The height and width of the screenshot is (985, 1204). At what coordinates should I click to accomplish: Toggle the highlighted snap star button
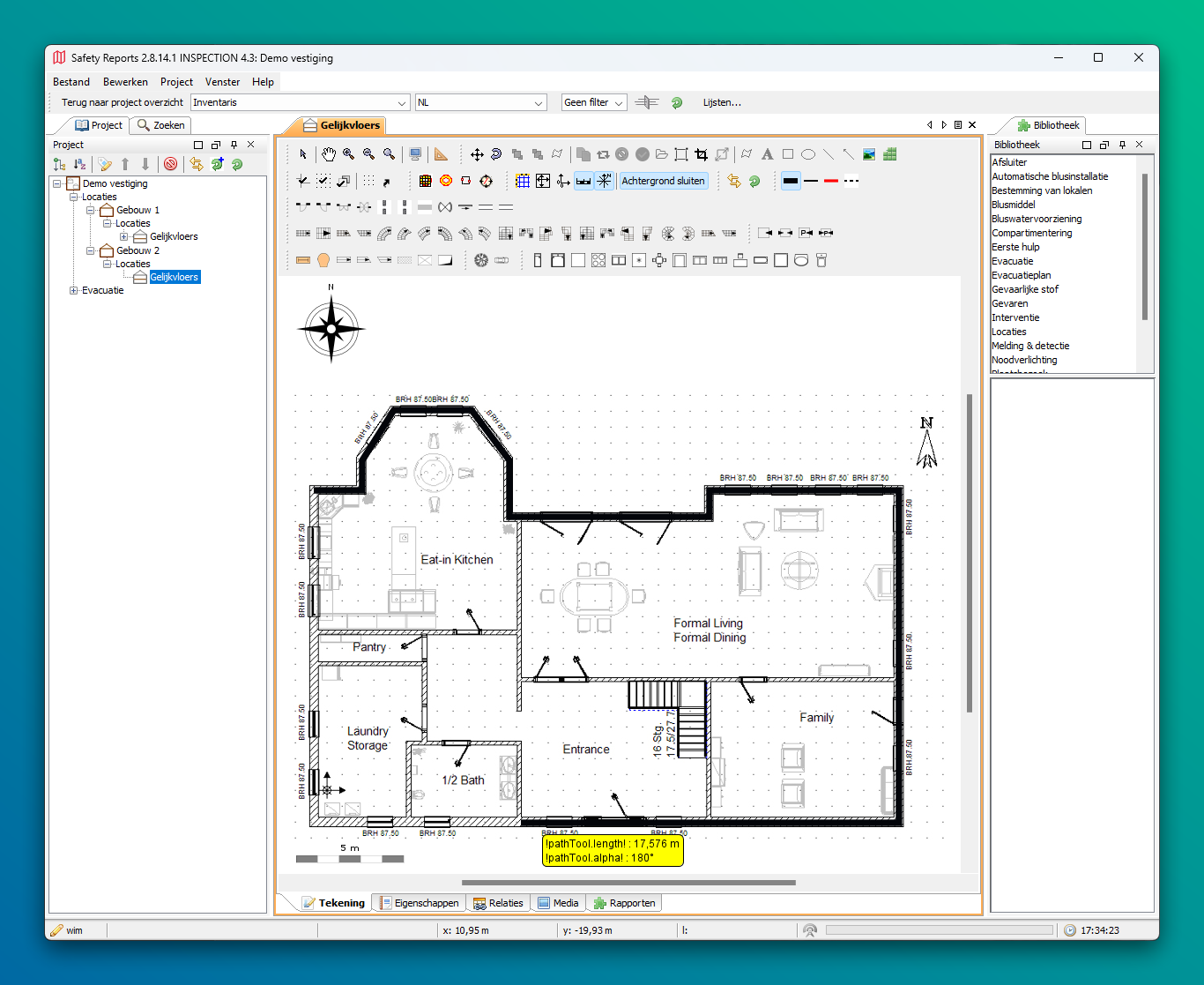(x=604, y=181)
